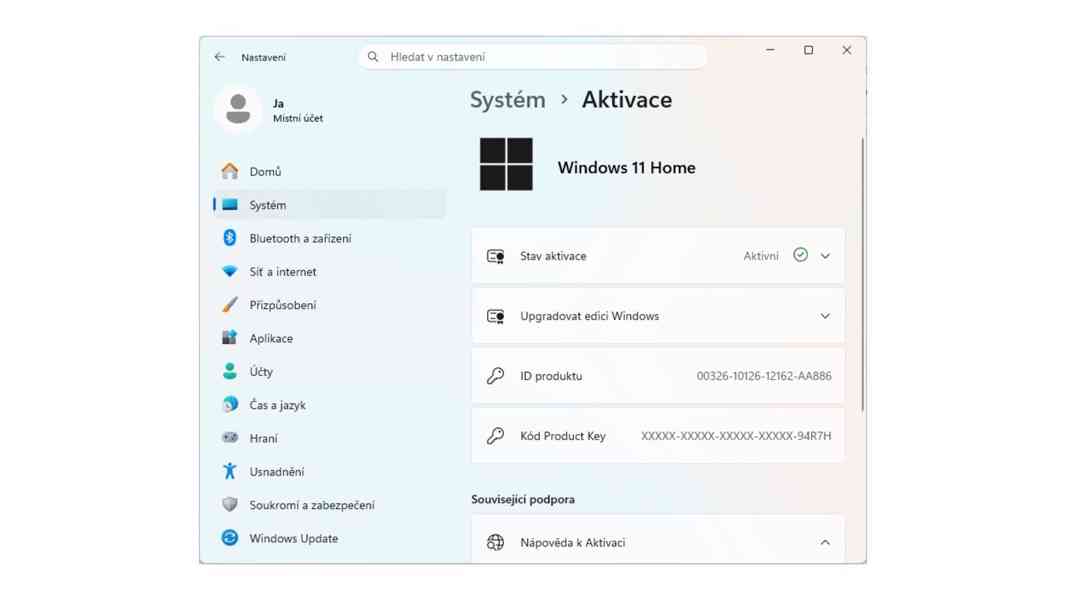
Task: Click the Účty person icon
Action: (x=230, y=371)
